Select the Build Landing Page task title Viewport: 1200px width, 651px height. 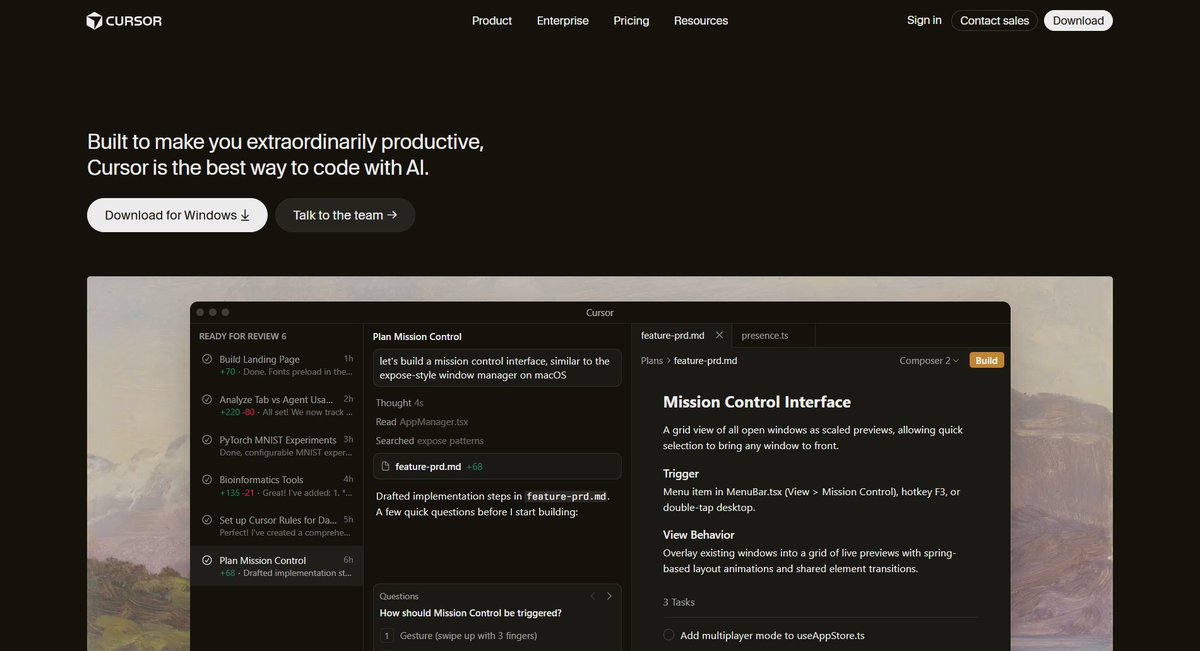pyautogui.click(x=259, y=359)
